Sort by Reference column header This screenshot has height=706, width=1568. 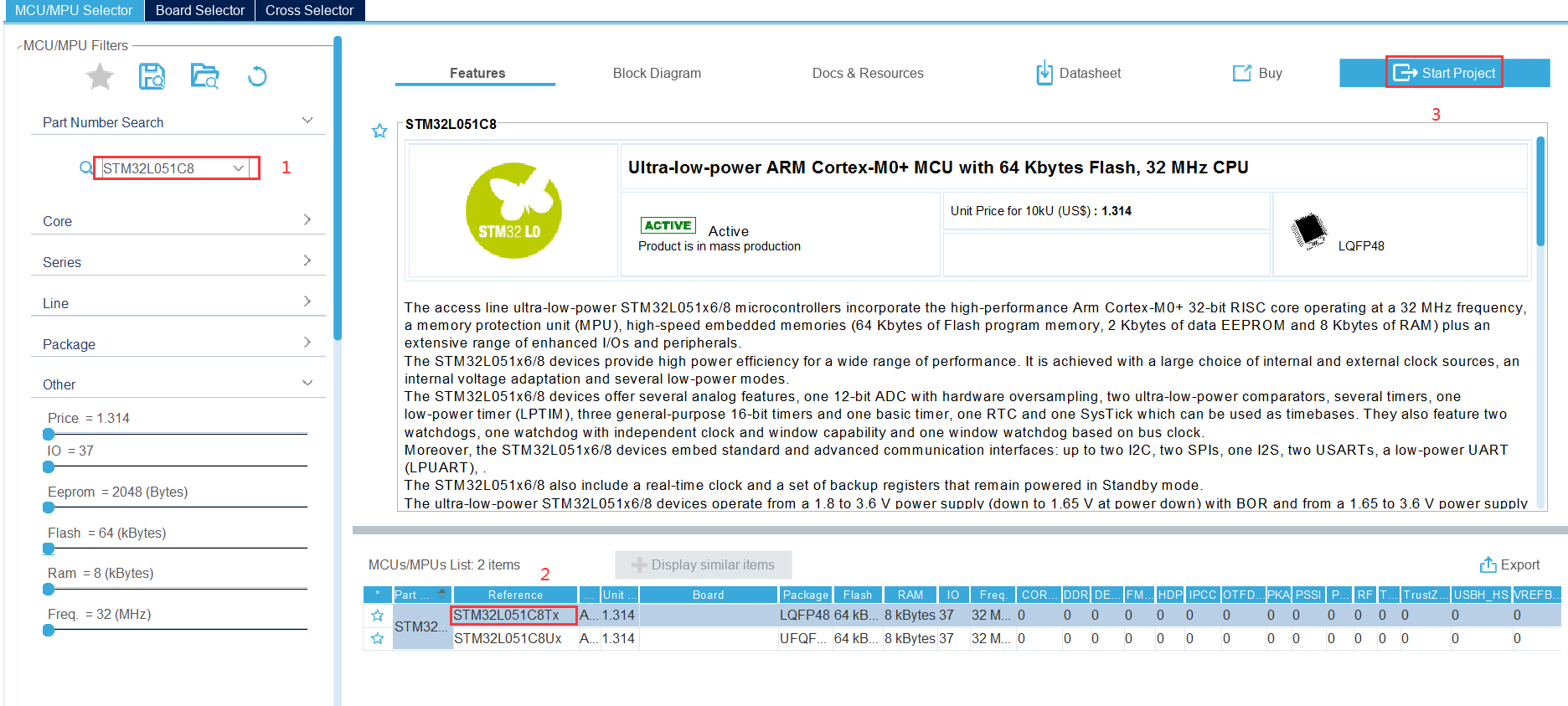coord(515,595)
